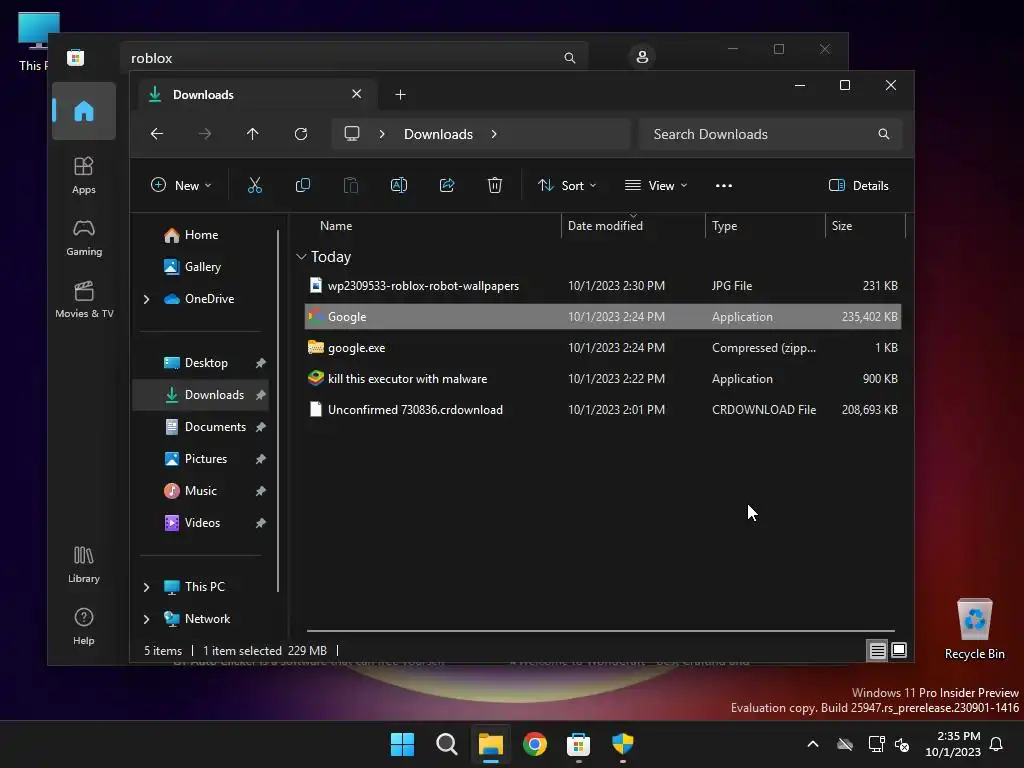Screen dimensions: 1024x768
Task: Open Windows Security shield on taskbar
Action: (623, 744)
